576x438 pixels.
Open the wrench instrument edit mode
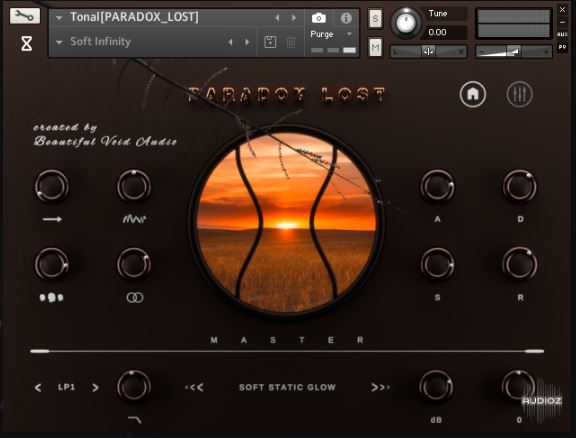click(25, 16)
